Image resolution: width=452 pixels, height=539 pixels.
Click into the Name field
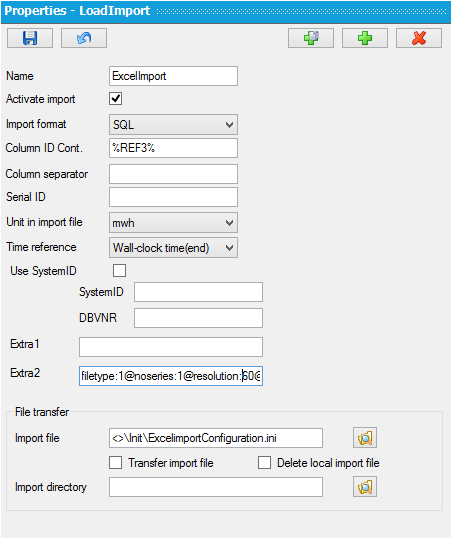pos(173,76)
